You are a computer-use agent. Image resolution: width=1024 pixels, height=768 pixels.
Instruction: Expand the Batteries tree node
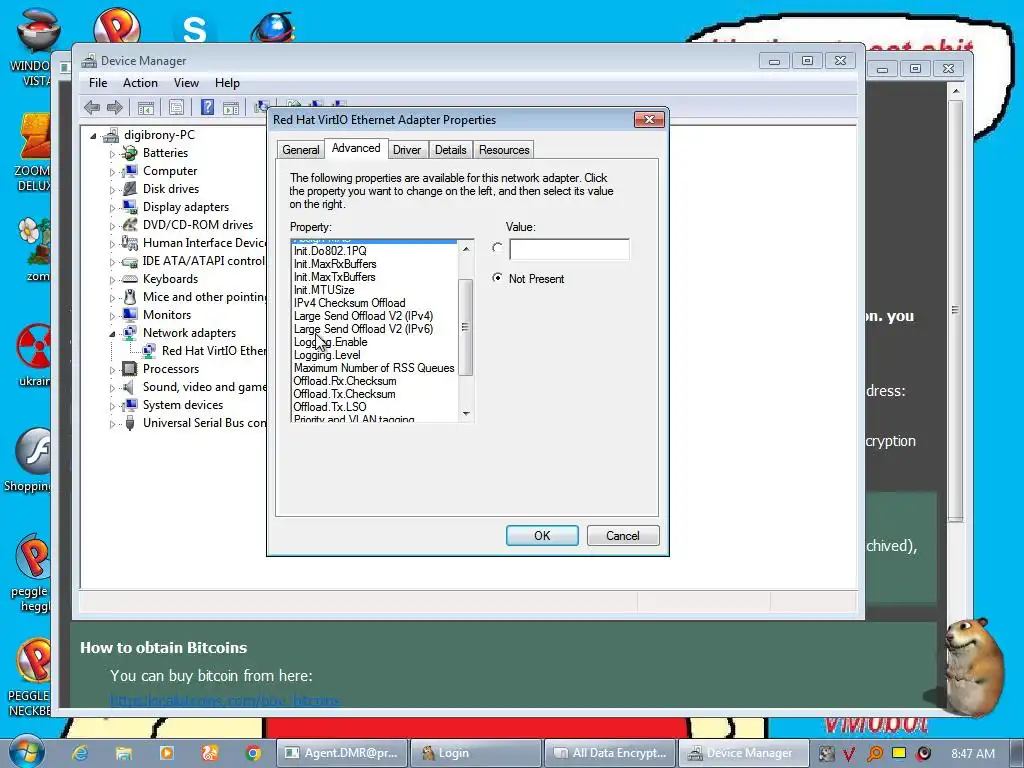coord(112,154)
